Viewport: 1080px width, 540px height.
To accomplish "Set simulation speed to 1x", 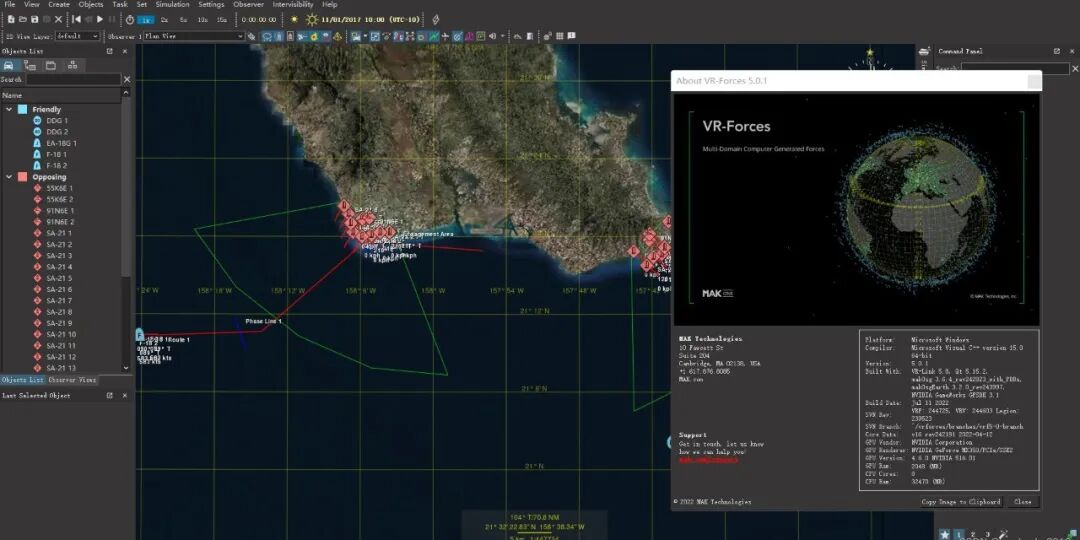I will pyautogui.click(x=145, y=20).
